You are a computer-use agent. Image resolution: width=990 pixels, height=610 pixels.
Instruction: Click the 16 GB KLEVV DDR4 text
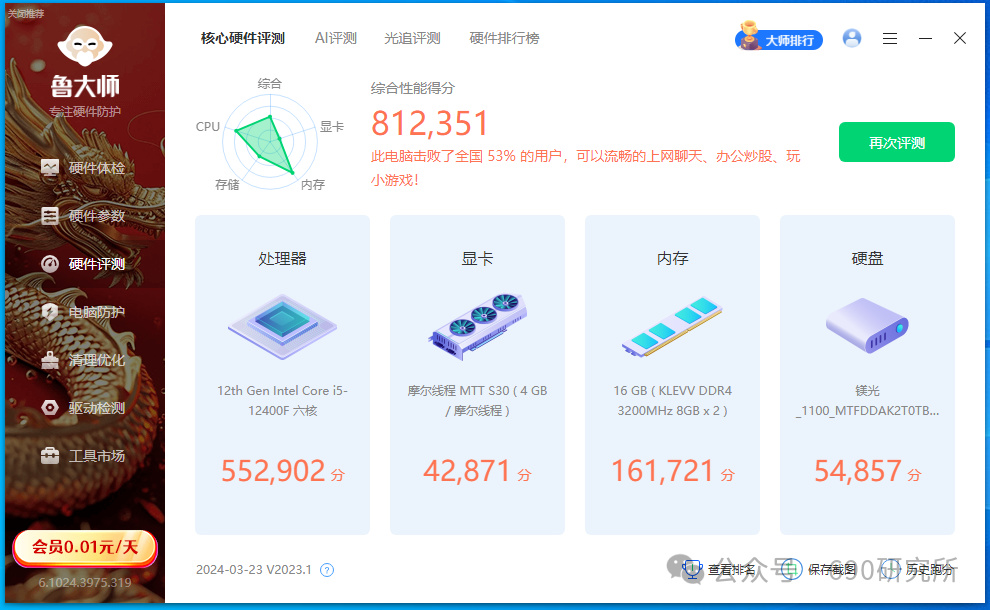(x=672, y=400)
